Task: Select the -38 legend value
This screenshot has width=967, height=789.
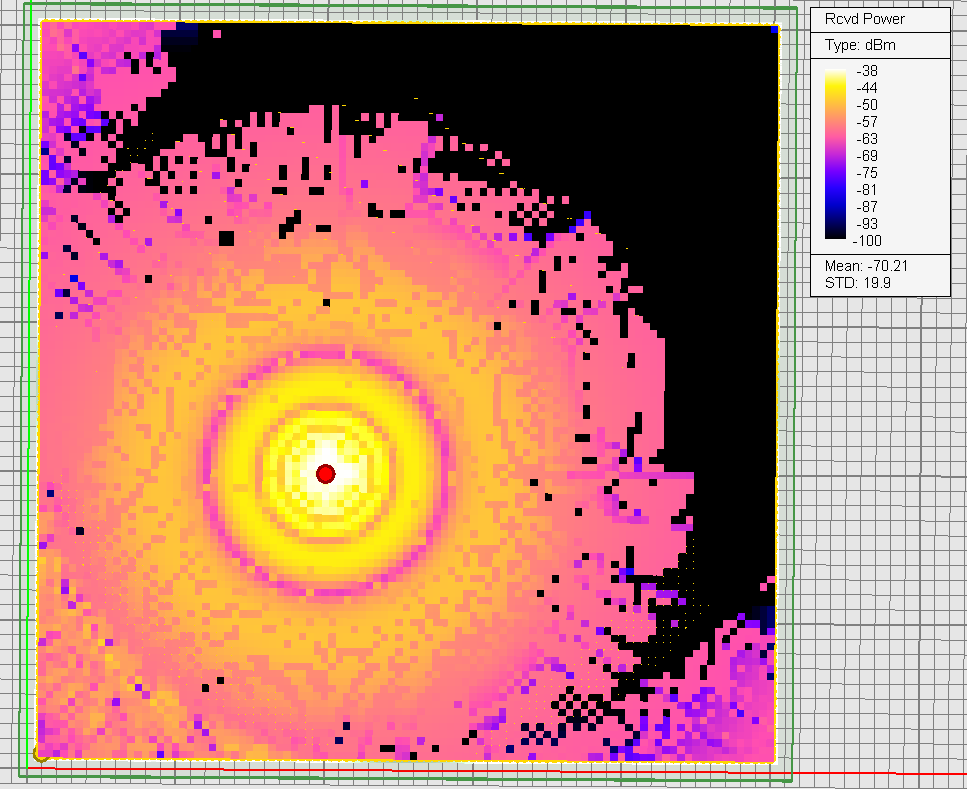Action: click(x=866, y=71)
